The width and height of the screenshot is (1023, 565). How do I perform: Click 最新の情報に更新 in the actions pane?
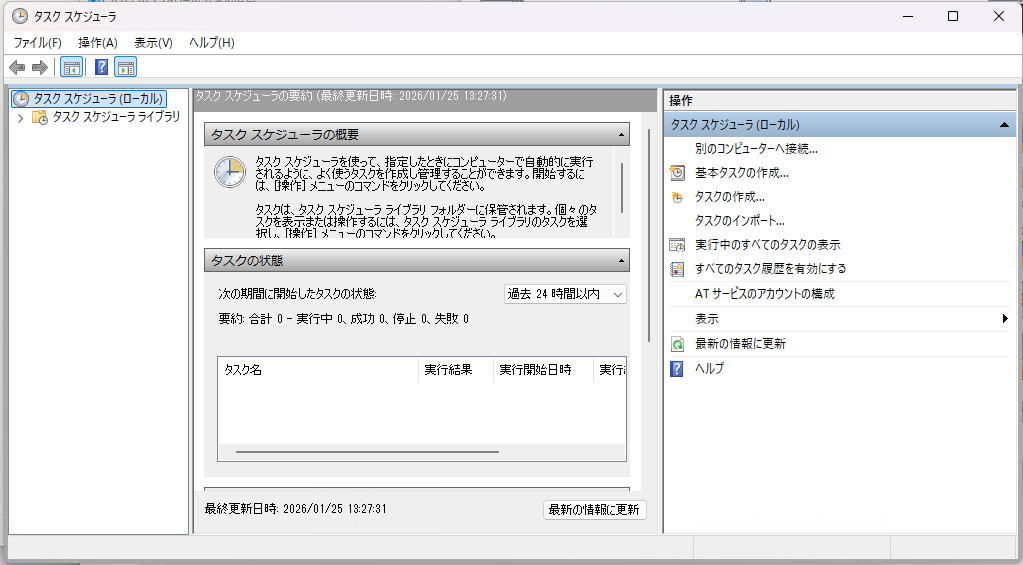(740, 344)
